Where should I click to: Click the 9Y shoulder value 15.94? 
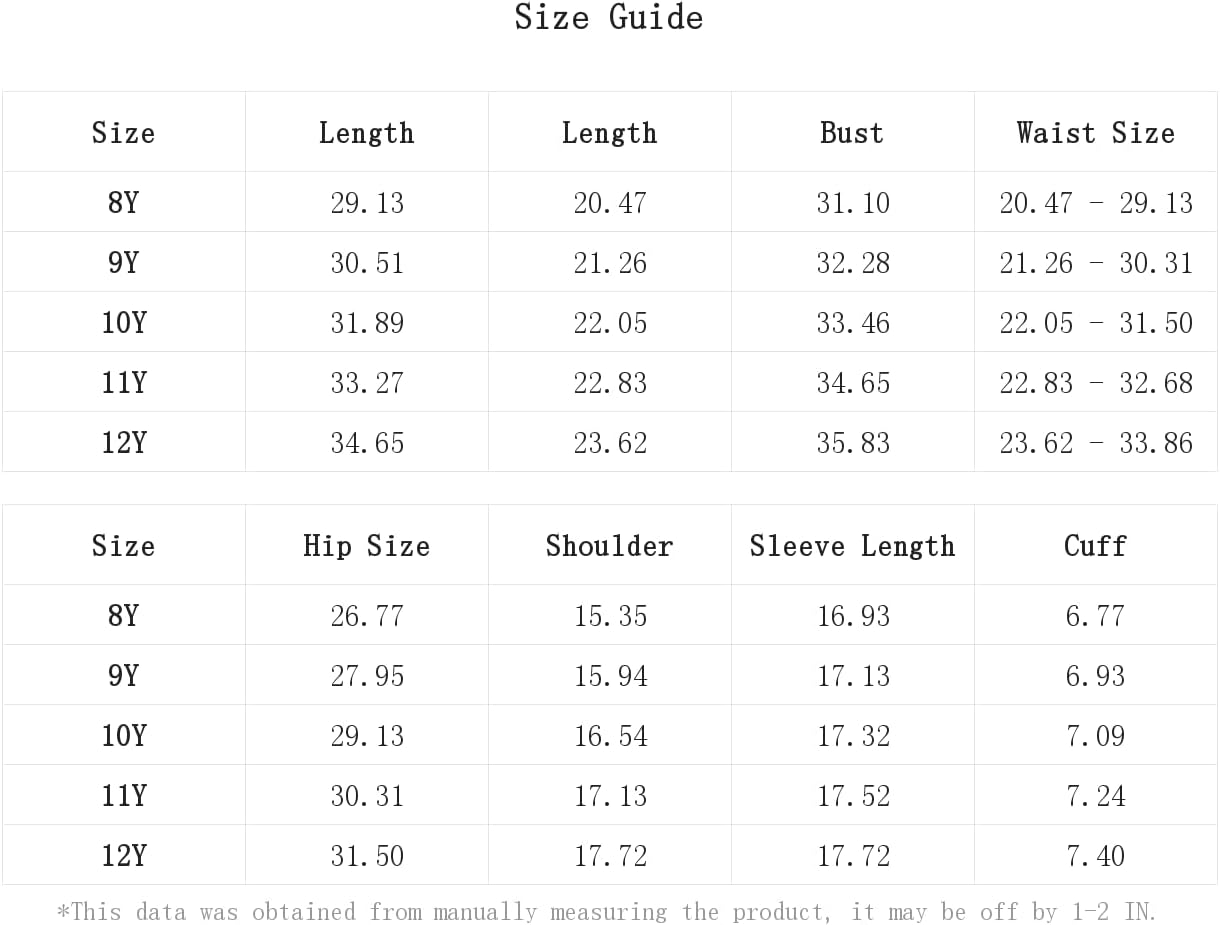point(610,676)
